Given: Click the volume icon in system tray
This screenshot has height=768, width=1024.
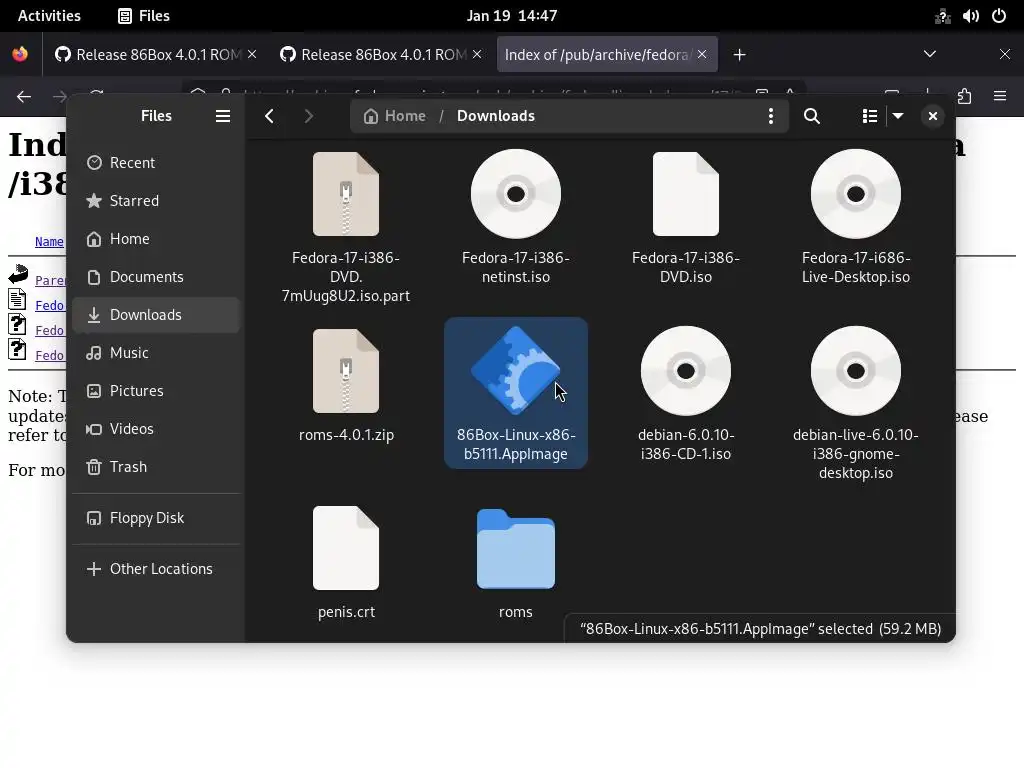Looking at the screenshot, I should click(970, 16).
